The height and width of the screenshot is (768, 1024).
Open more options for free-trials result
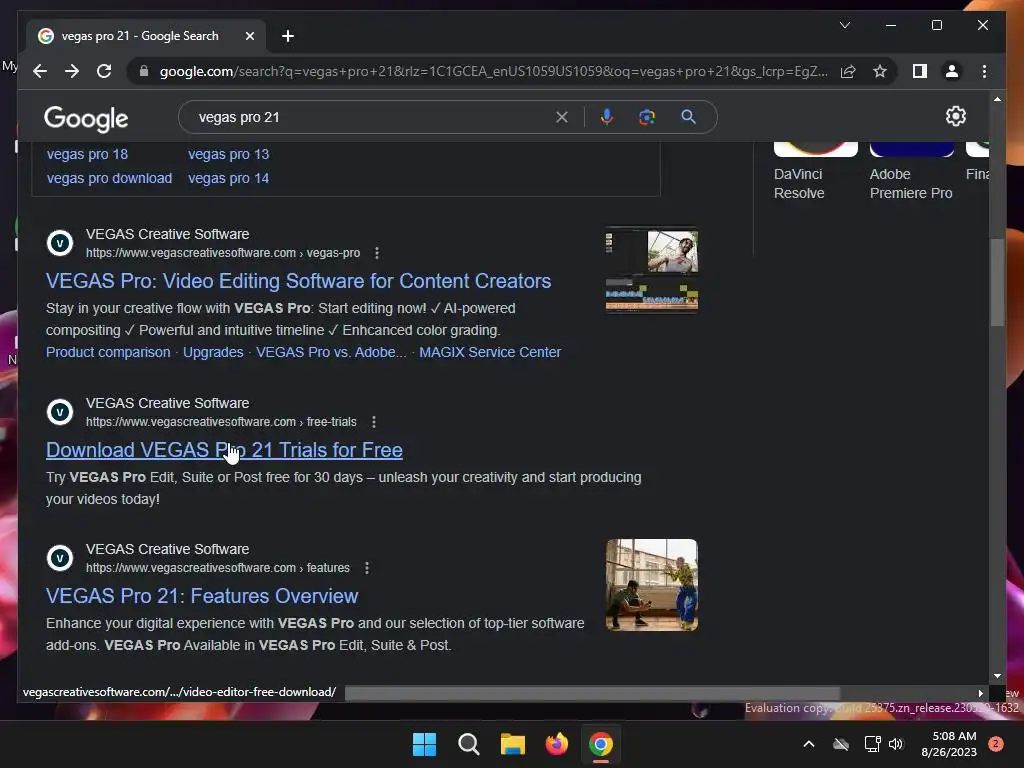point(374,422)
